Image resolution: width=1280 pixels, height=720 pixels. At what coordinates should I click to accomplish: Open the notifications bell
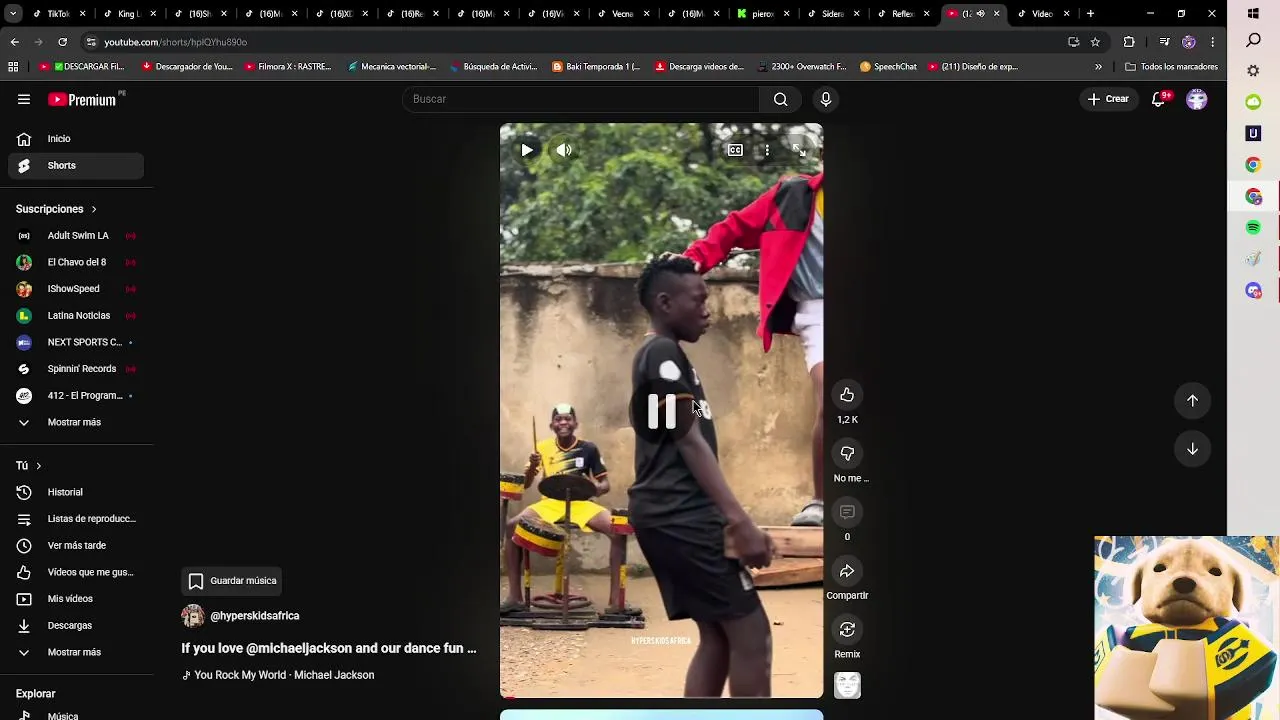1159,99
